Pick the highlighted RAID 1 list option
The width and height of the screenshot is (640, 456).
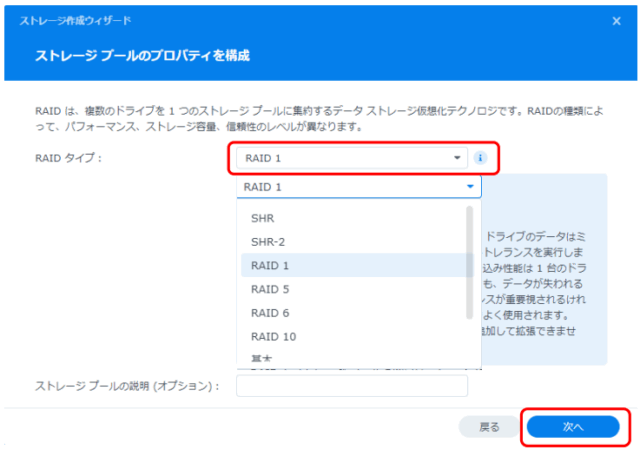[x=269, y=265]
